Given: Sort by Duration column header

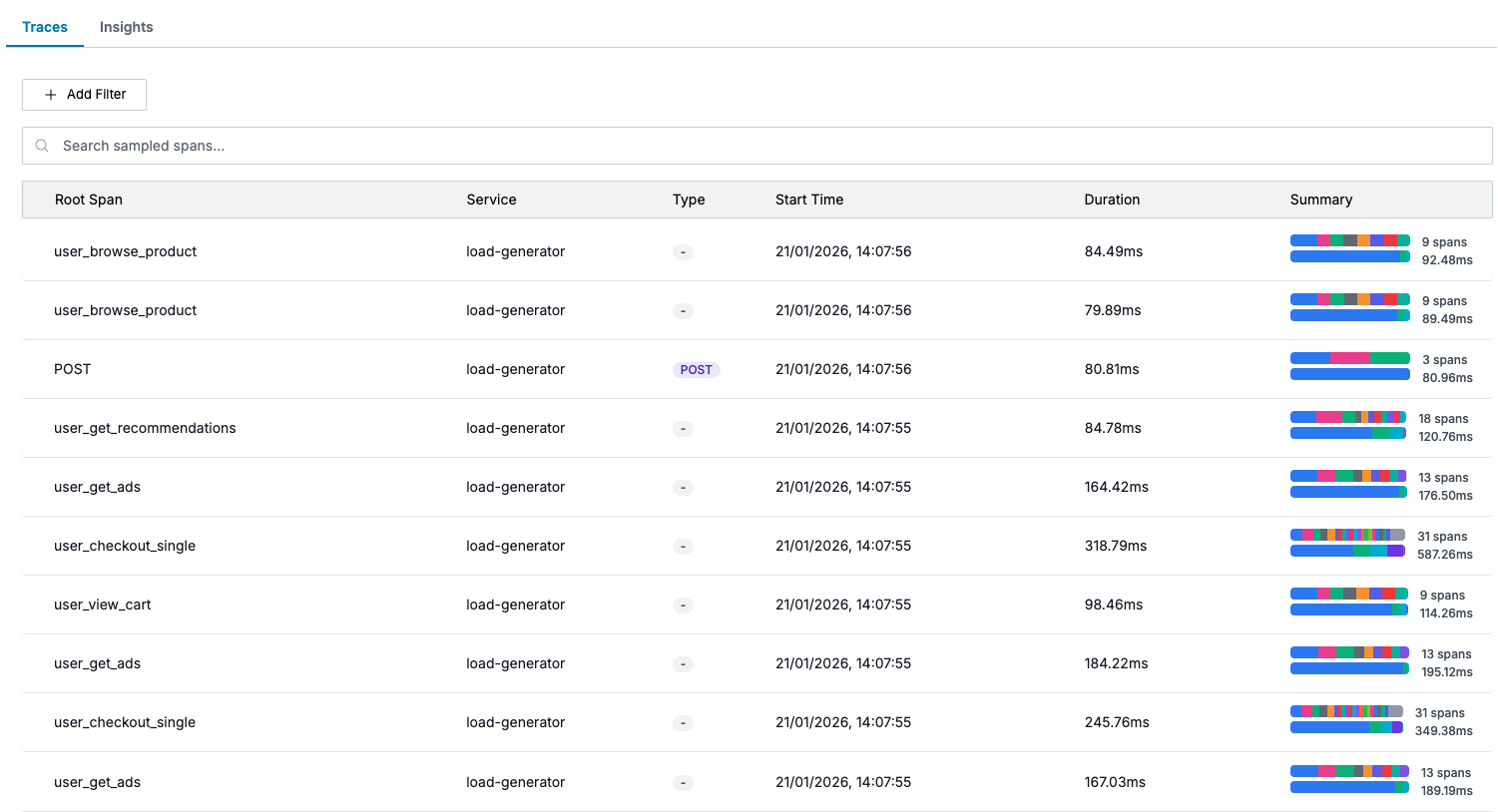Looking at the screenshot, I should (x=1112, y=200).
